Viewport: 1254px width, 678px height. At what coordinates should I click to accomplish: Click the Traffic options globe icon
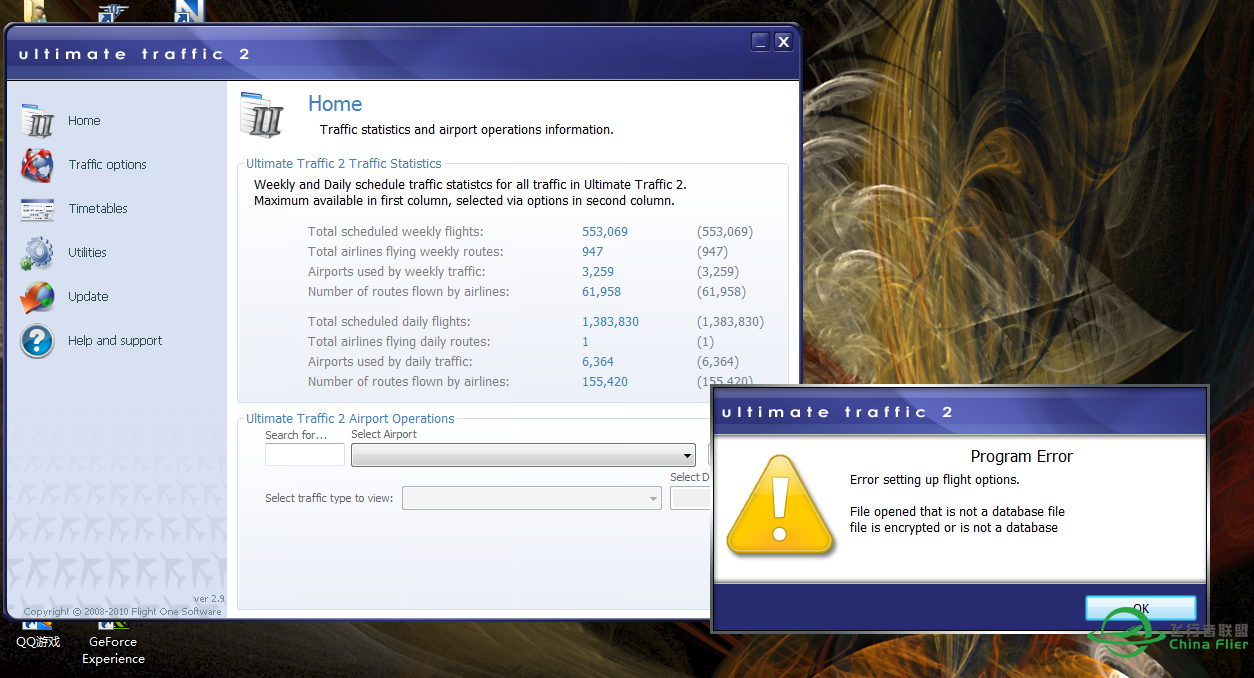37,165
